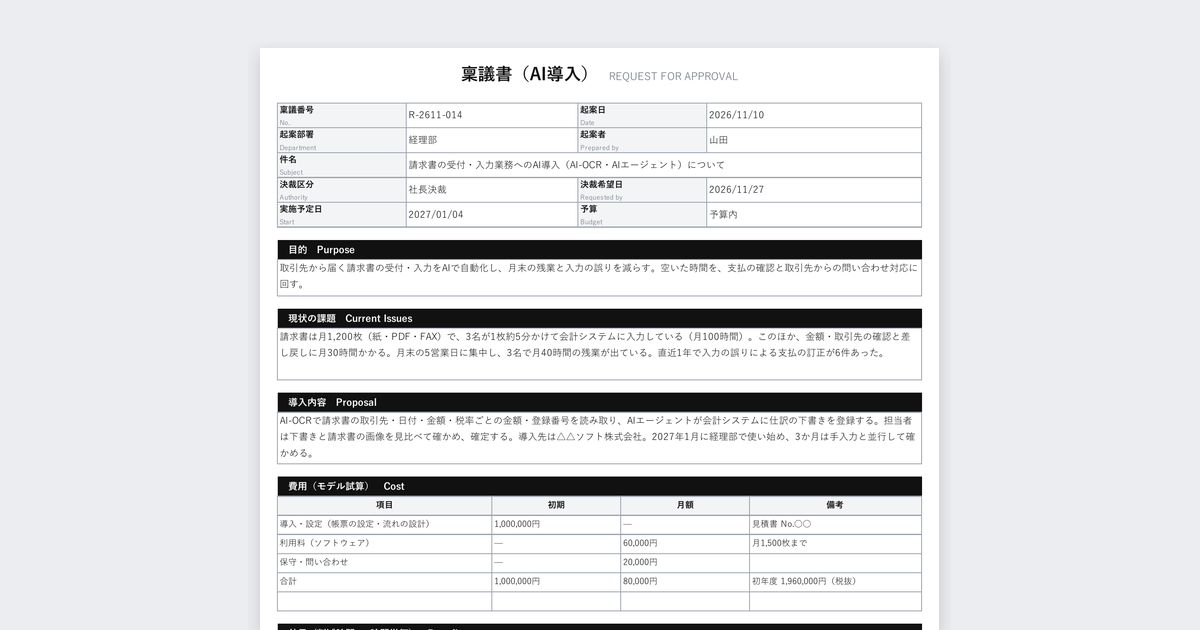Screen dimensions: 1200x630
Task: Click the 起案部署 label cell
Action: [342, 140]
